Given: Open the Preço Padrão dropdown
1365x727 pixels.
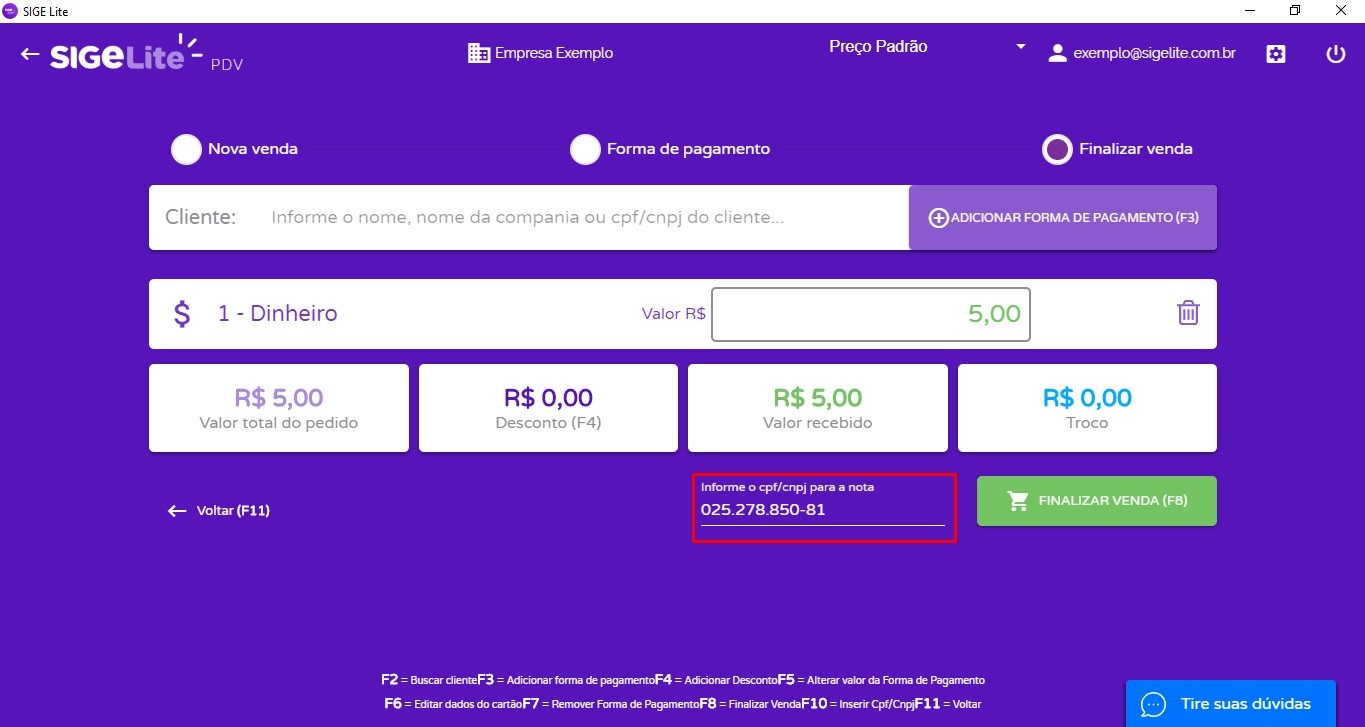Looking at the screenshot, I should point(878,46).
